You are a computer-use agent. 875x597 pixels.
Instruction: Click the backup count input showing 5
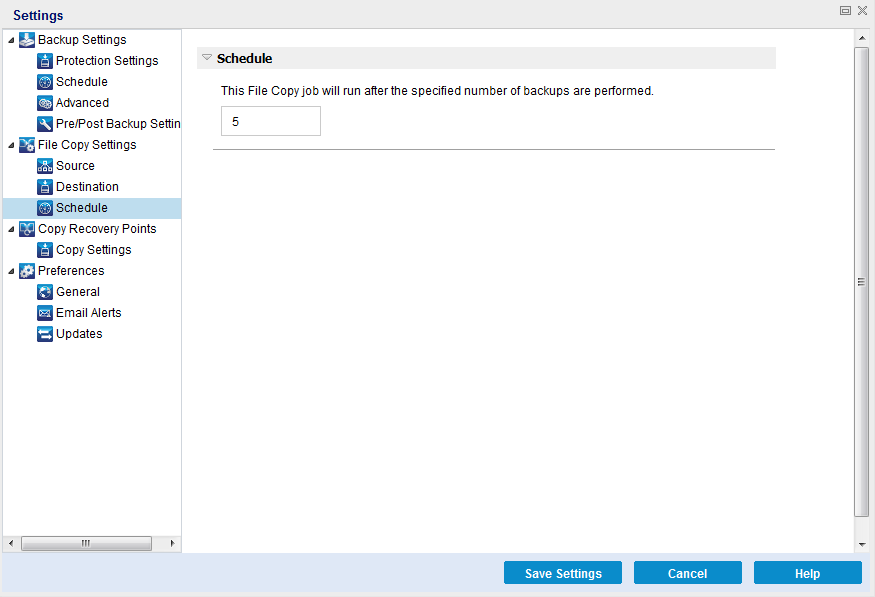tap(270, 120)
